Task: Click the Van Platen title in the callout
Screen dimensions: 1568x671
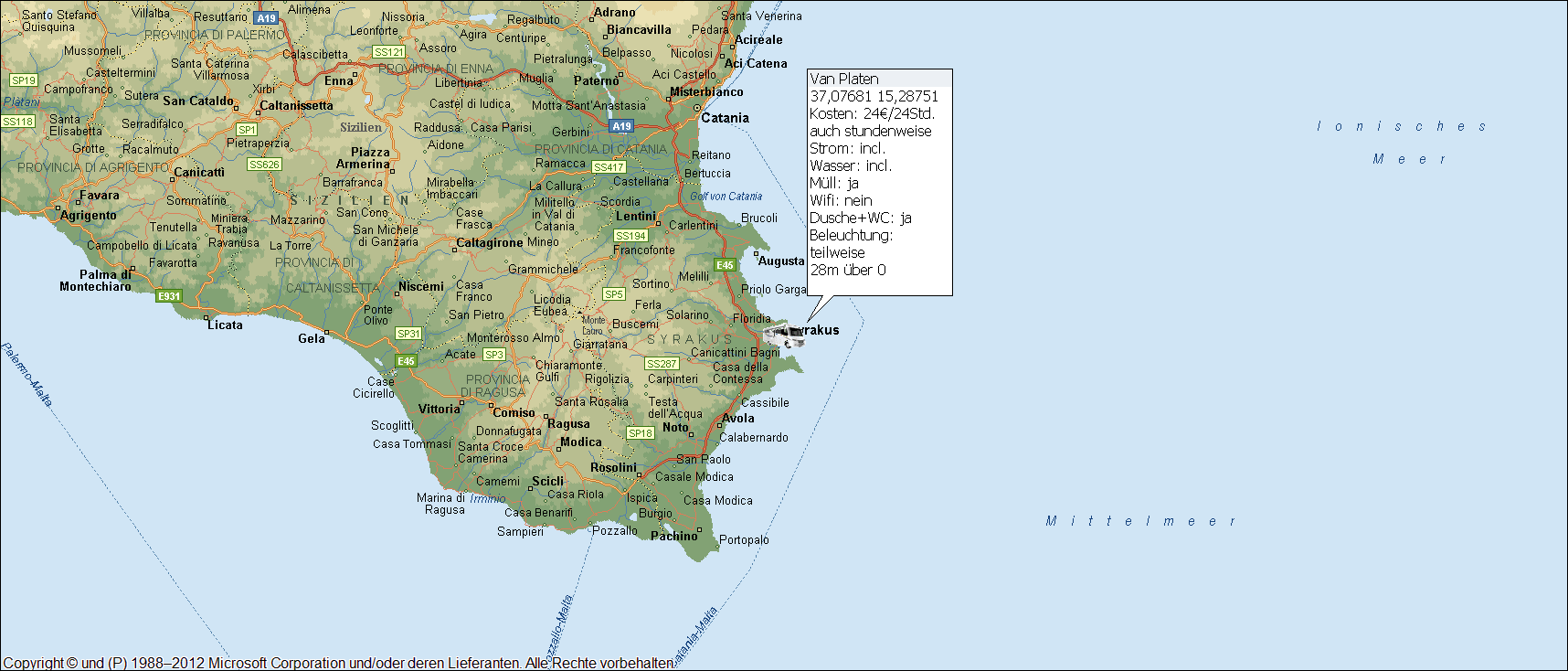Action: coord(844,80)
